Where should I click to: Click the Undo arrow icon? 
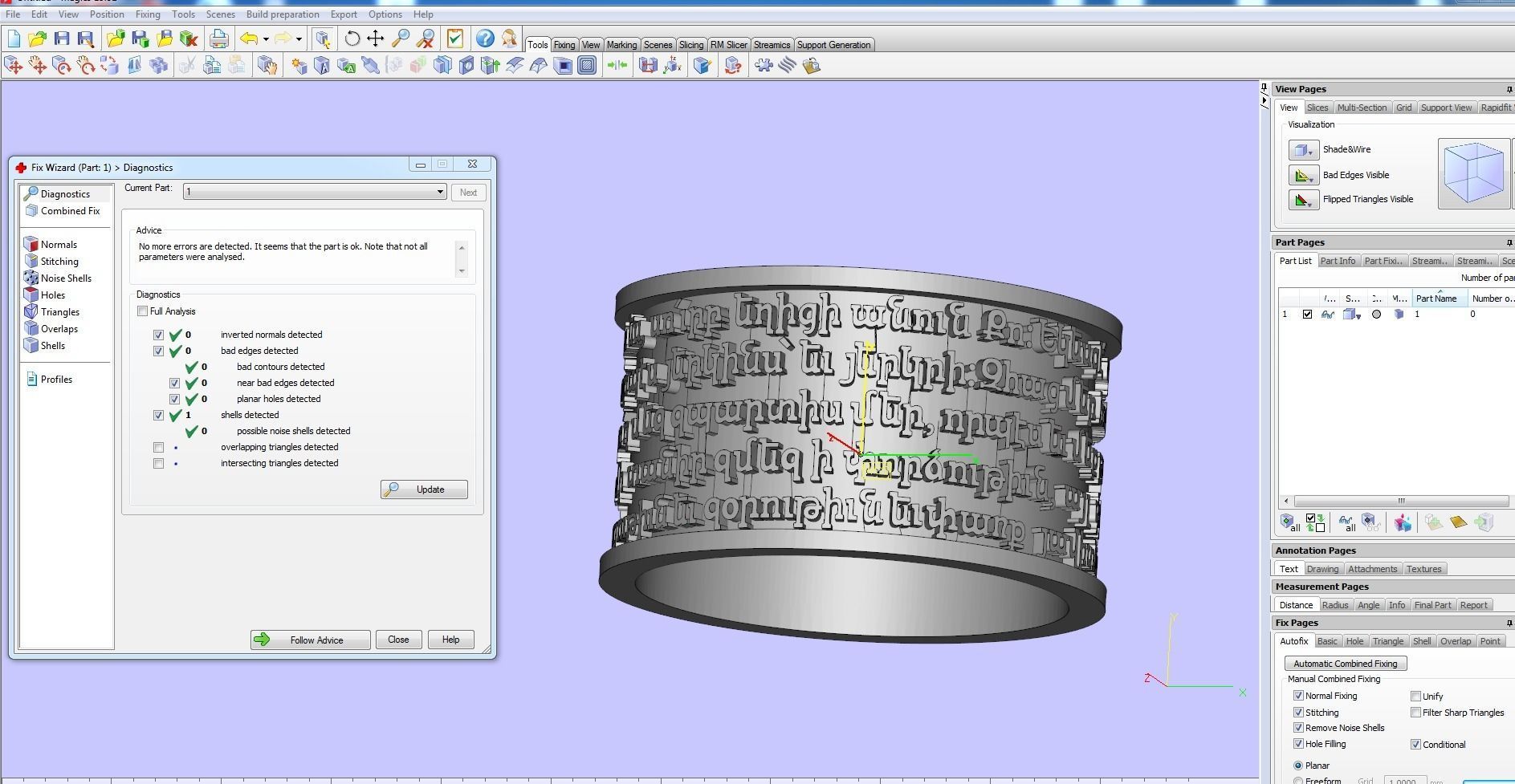(x=249, y=39)
